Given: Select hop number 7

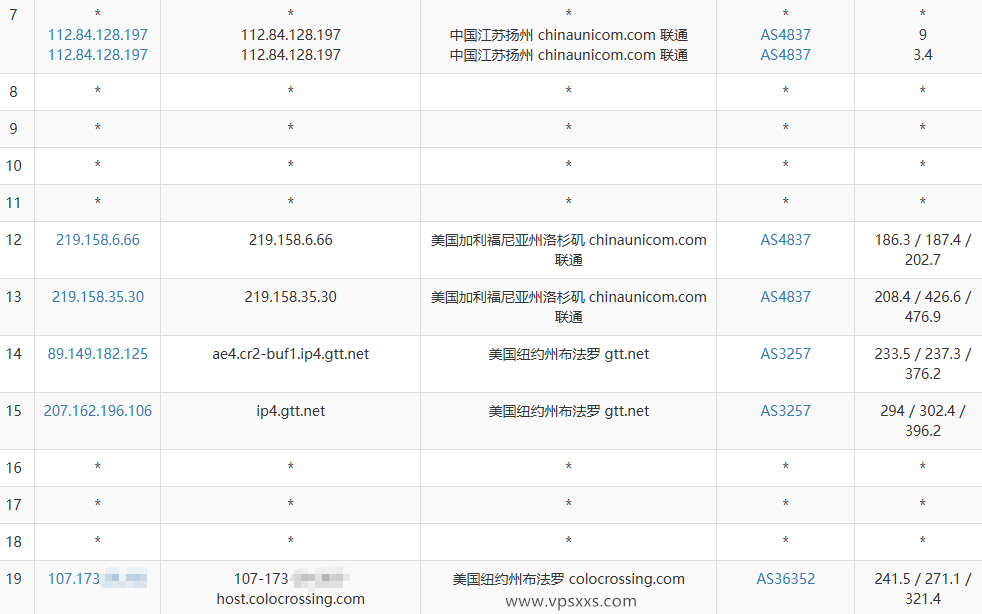Looking at the screenshot, I should click(13, 15).
